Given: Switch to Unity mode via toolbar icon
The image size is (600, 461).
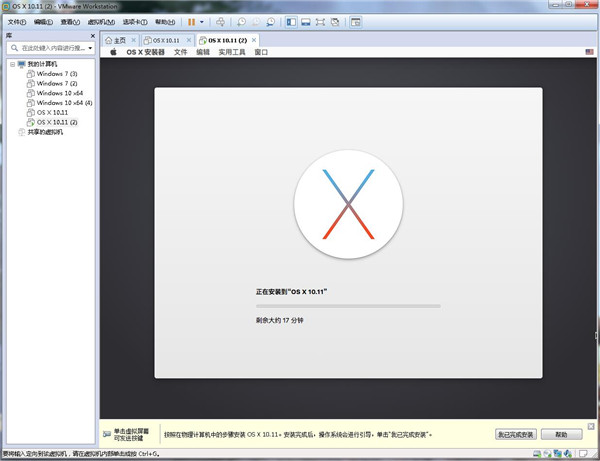Looking at the screenshot, I should (335, 22).
